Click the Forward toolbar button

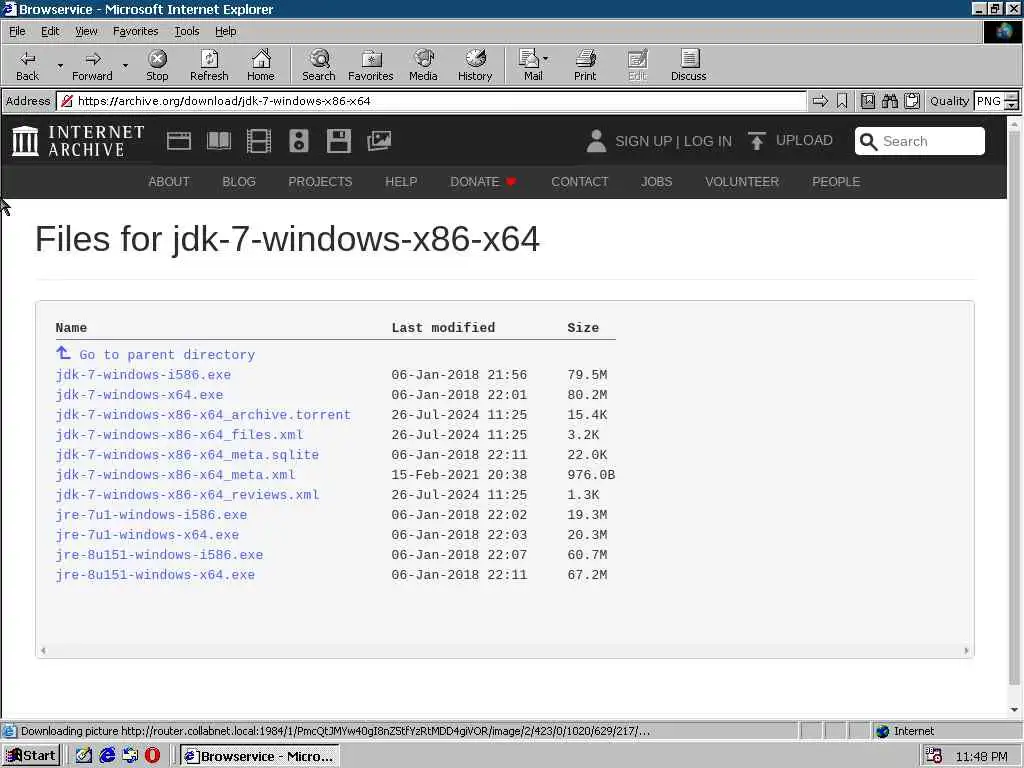click(x=92, y=65)
